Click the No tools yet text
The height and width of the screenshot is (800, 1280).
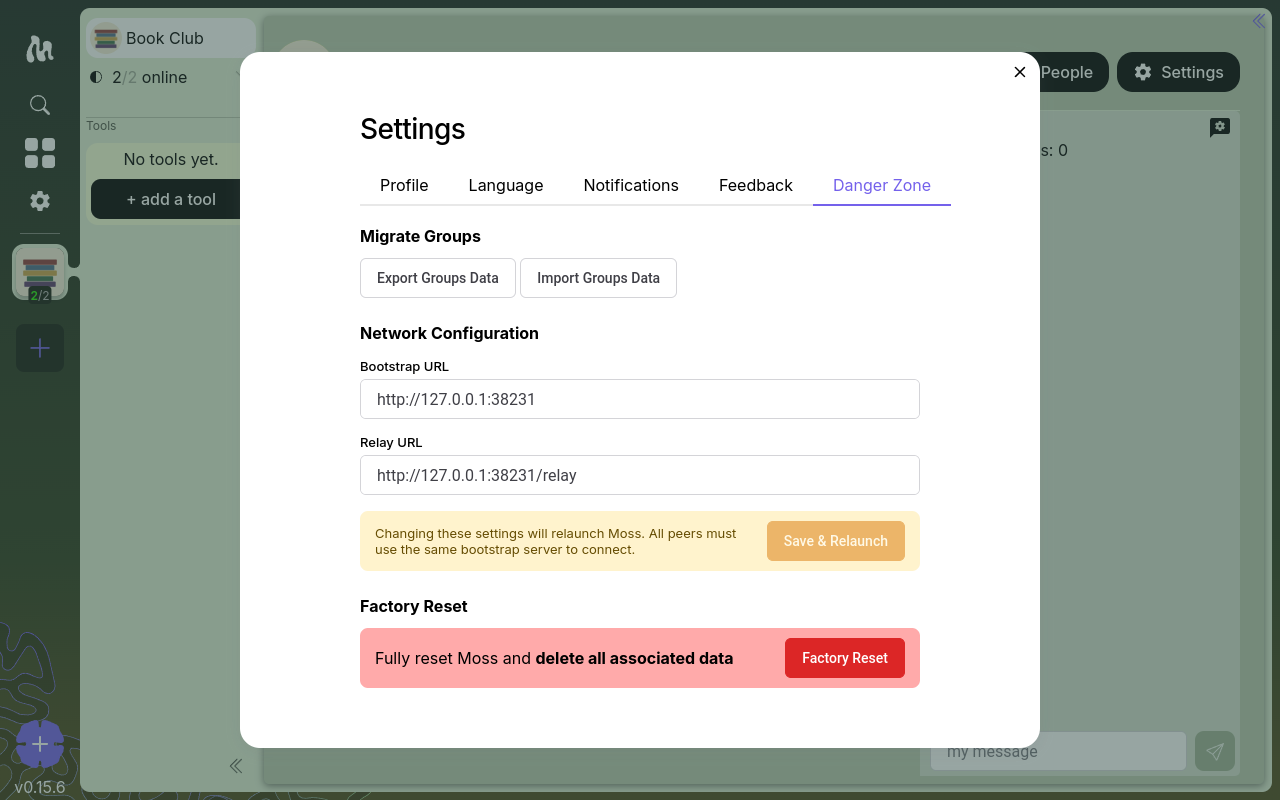[171, 159]
